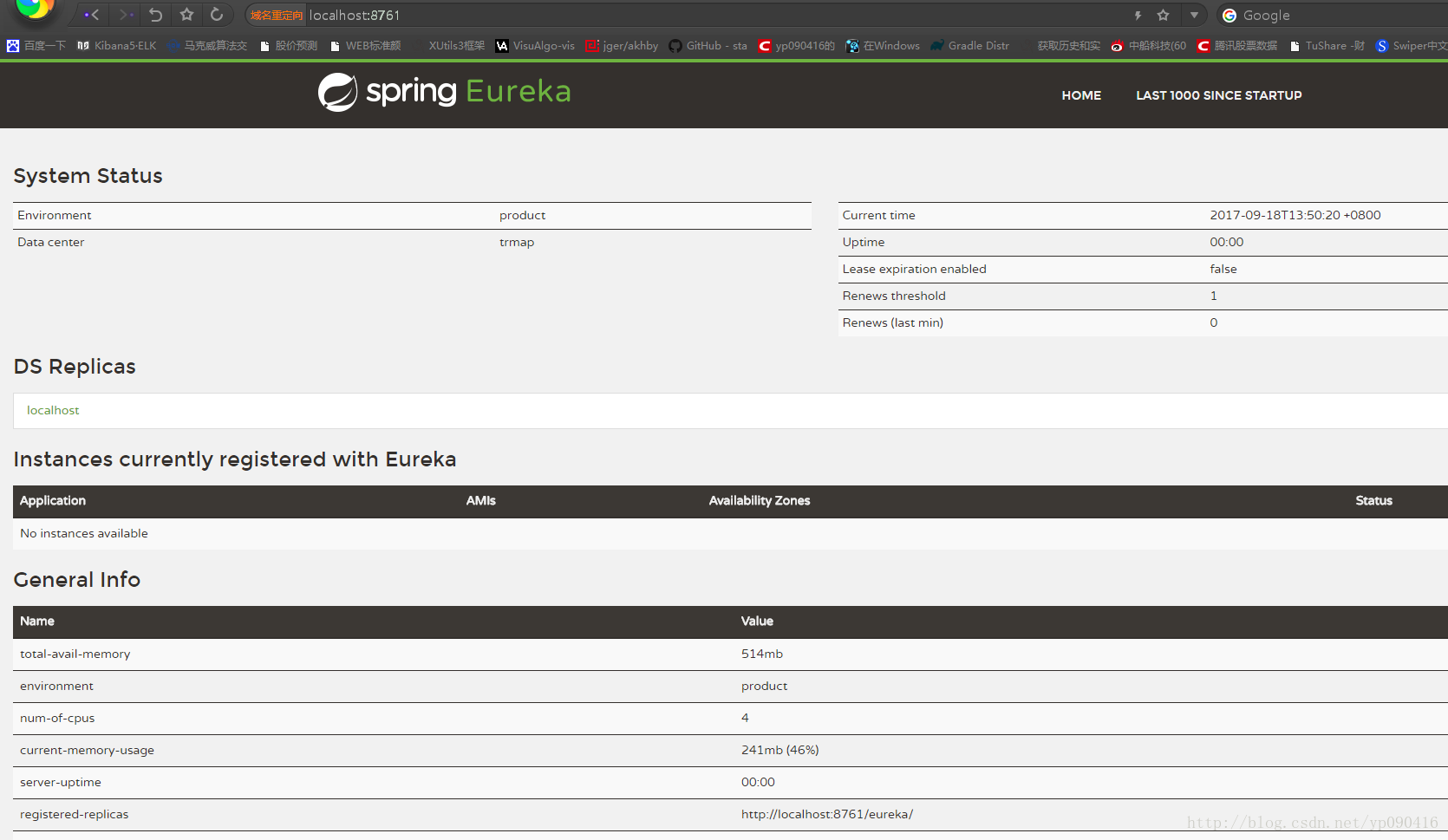Open the VisuAlgo-vis bookmark

pos(535,46)
